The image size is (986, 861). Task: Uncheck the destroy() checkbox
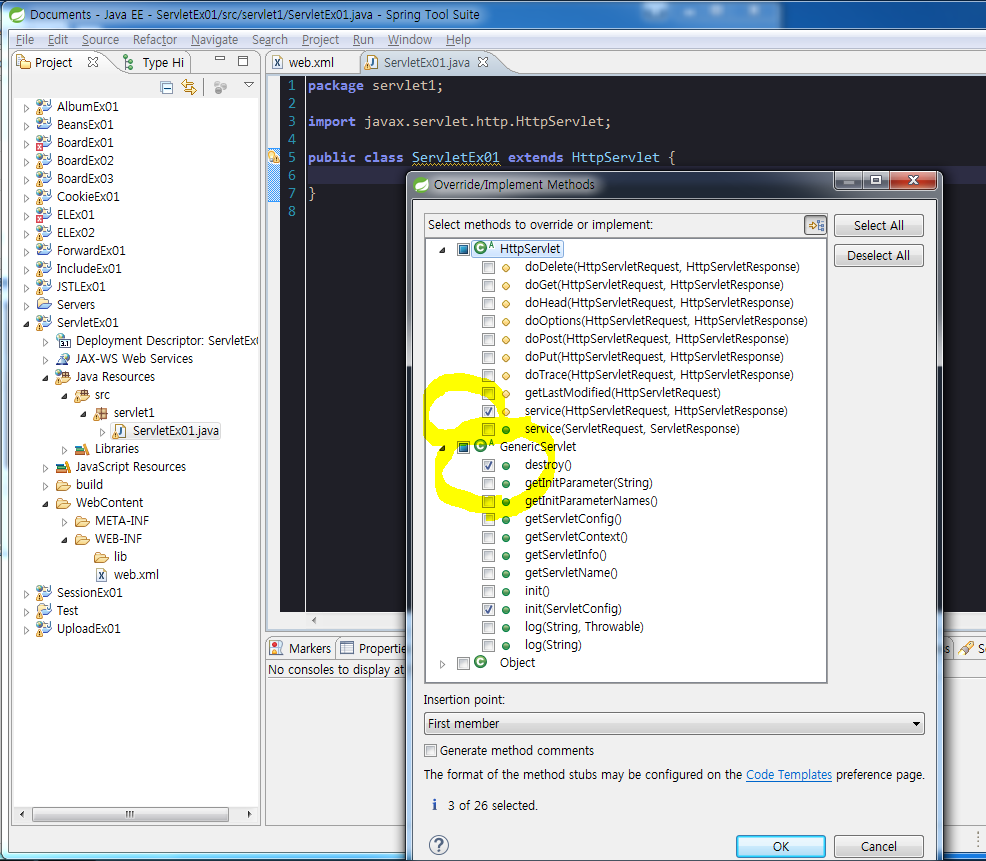[x=488, y=465]
